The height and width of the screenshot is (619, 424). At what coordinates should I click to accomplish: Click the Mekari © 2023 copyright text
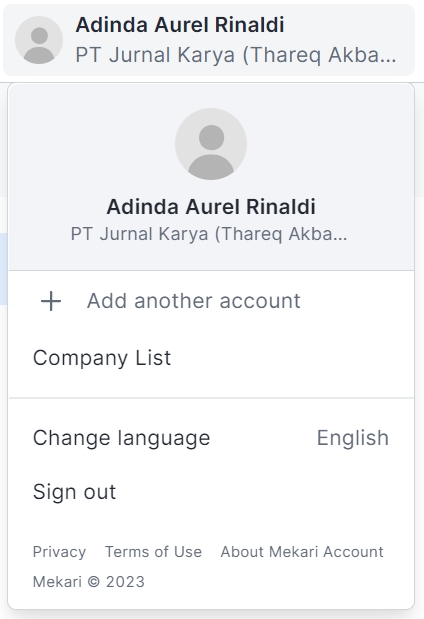[89, 581]
